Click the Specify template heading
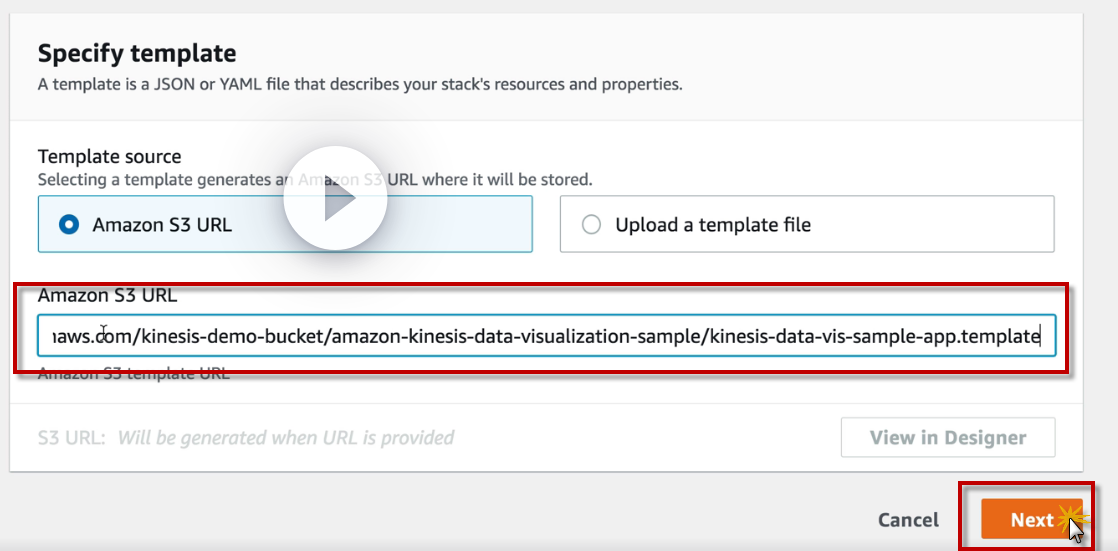 [137, 53]
